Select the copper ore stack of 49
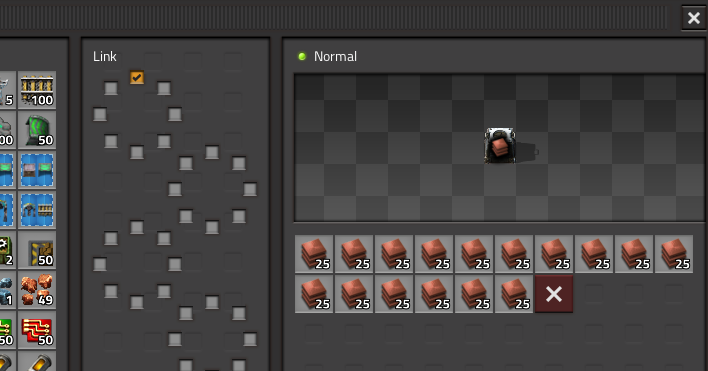This screenshot has height=371, width=708. (x=37, y=290)
